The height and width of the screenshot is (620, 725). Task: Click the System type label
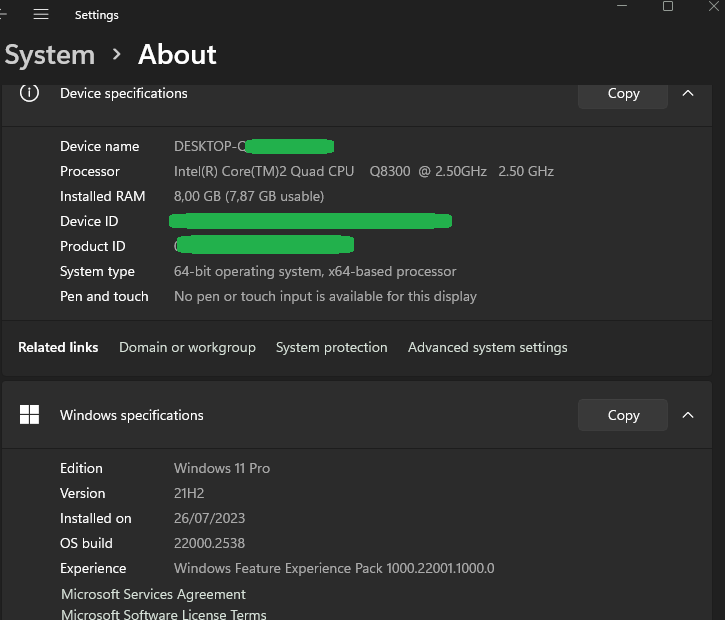tap(97, 271)
